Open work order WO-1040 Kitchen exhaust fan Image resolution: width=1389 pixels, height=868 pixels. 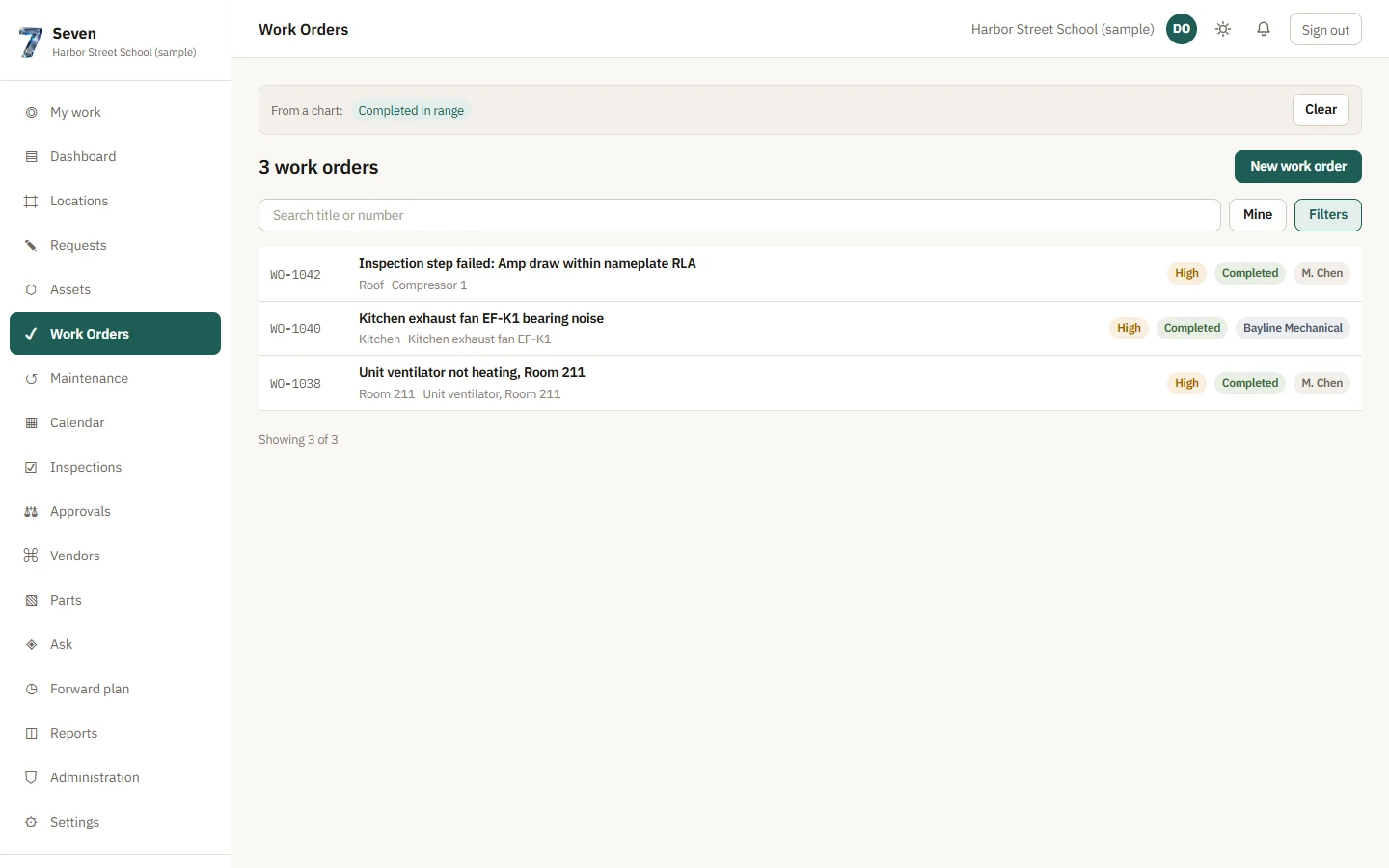[810, 329]
